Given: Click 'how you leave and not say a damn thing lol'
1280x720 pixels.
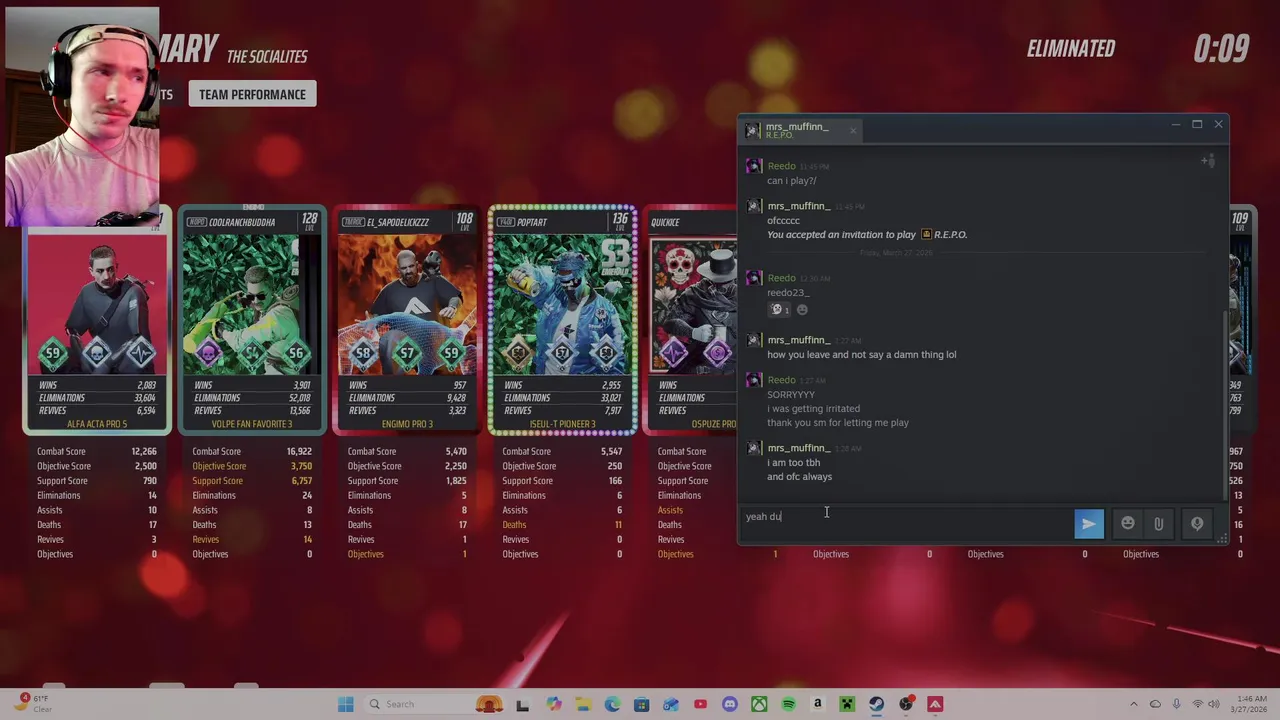Looking at the screenshot, I should pos(861,354).
